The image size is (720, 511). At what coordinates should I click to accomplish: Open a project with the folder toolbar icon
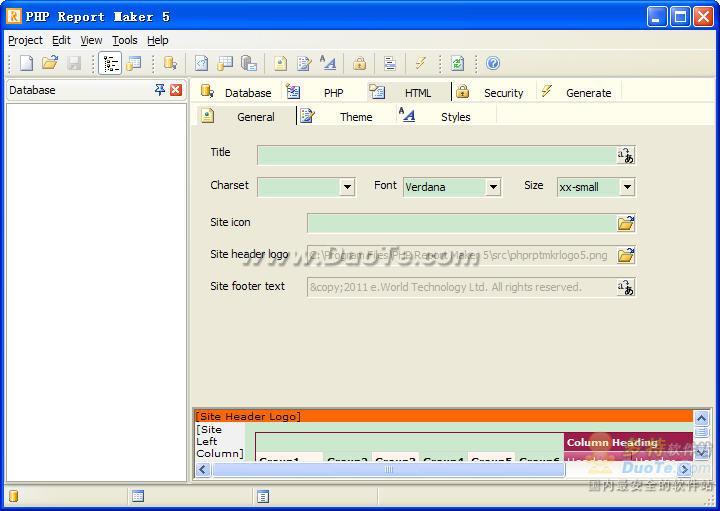(x=50, y=63)
